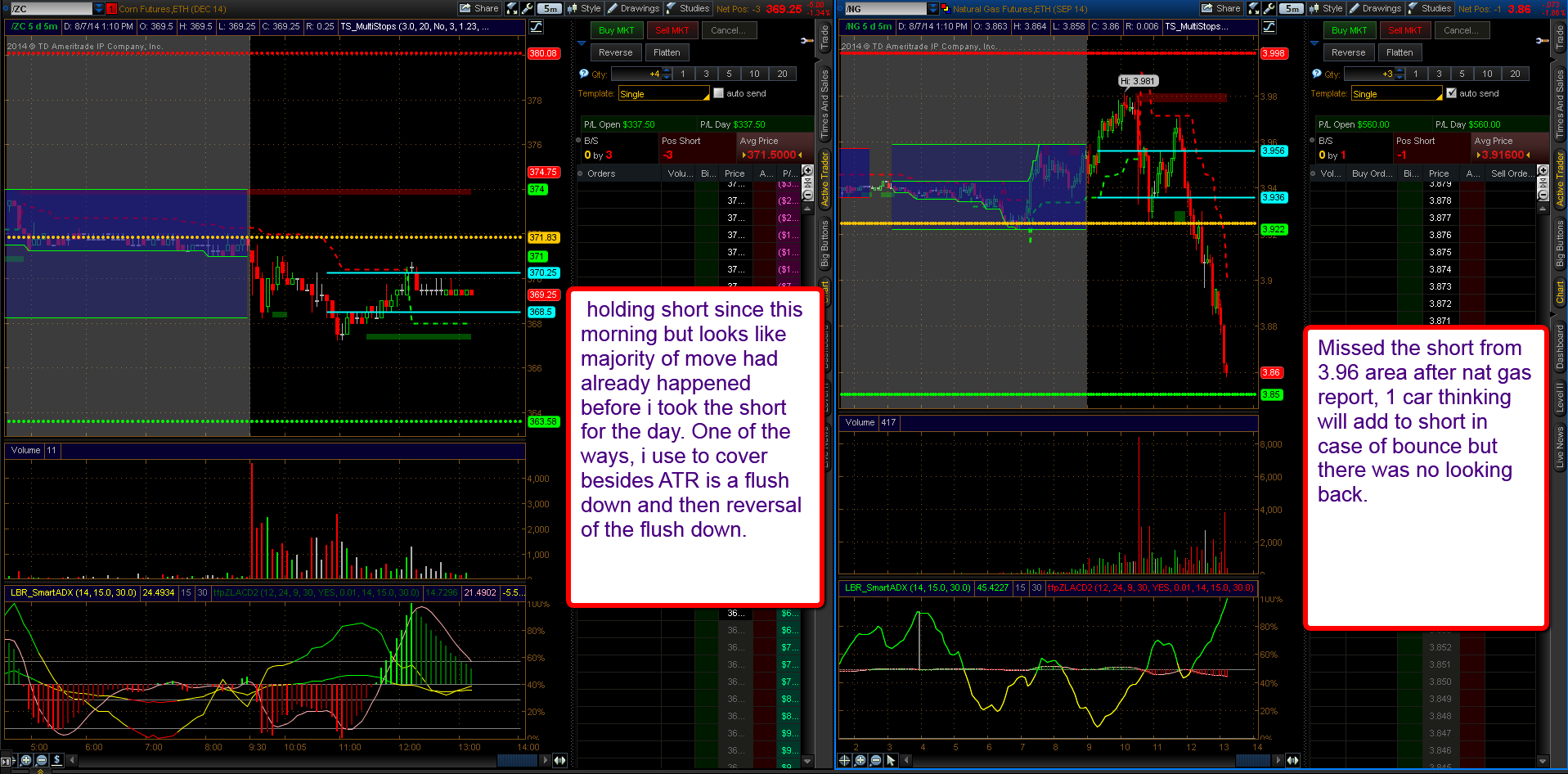Toggle the scale icon atop /NG price axis
This screenshot has height=774, width=1568.
click(x=1269, y=27)
